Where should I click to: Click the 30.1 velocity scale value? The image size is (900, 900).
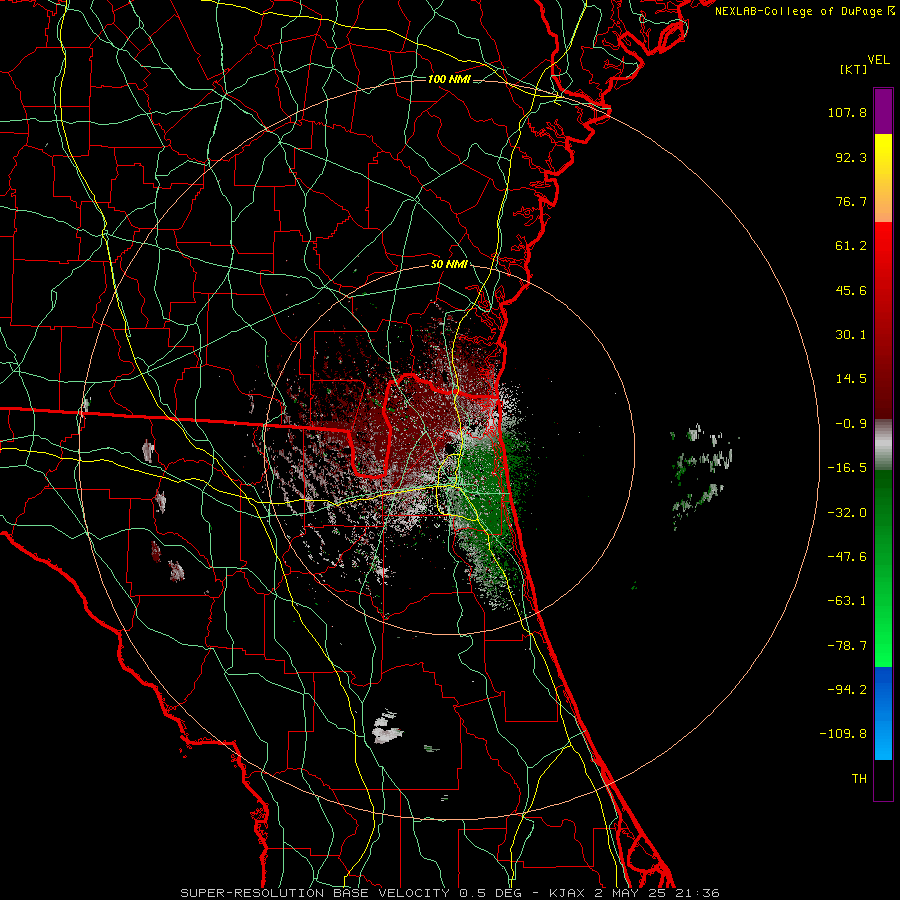(851, 335)
